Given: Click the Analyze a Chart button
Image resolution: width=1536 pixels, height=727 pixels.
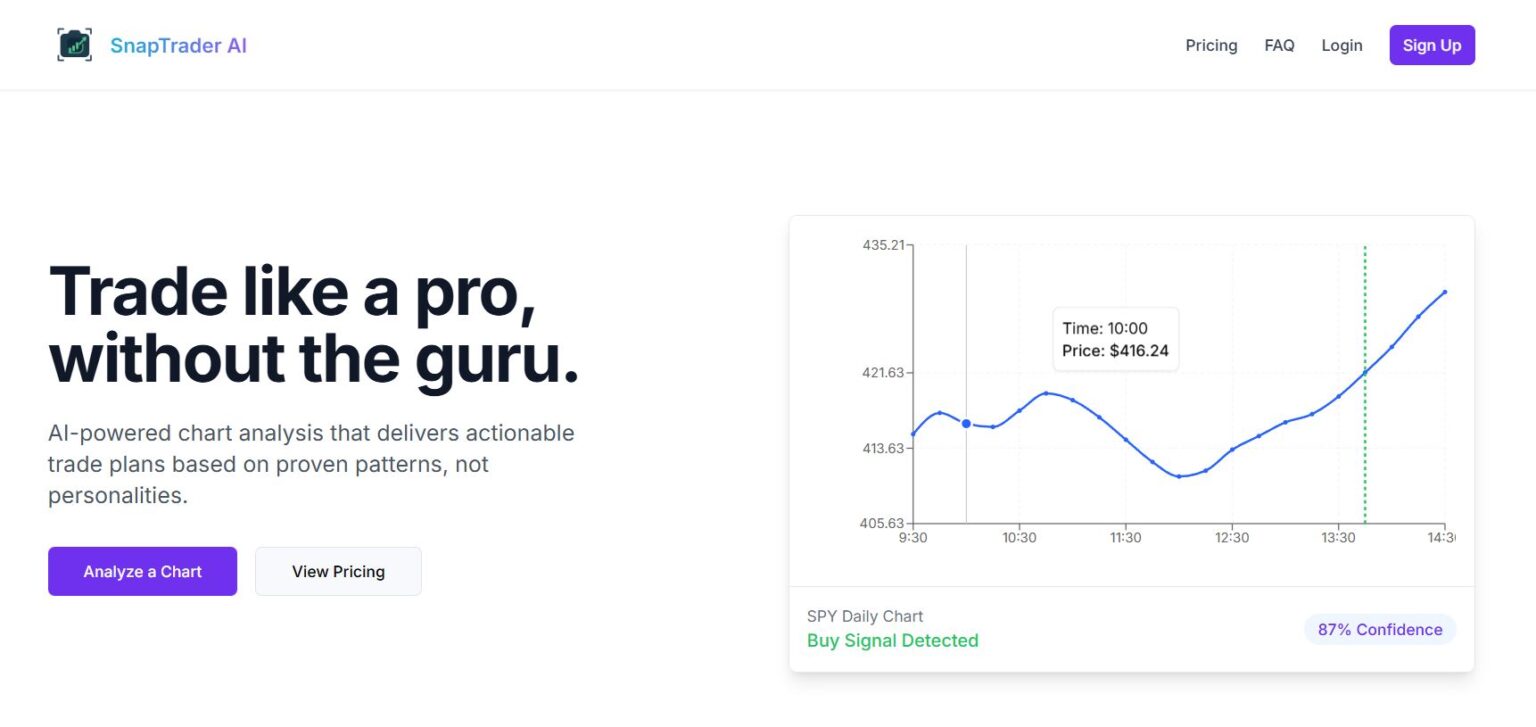Looking at the screenshot, I should coord(142,571).
